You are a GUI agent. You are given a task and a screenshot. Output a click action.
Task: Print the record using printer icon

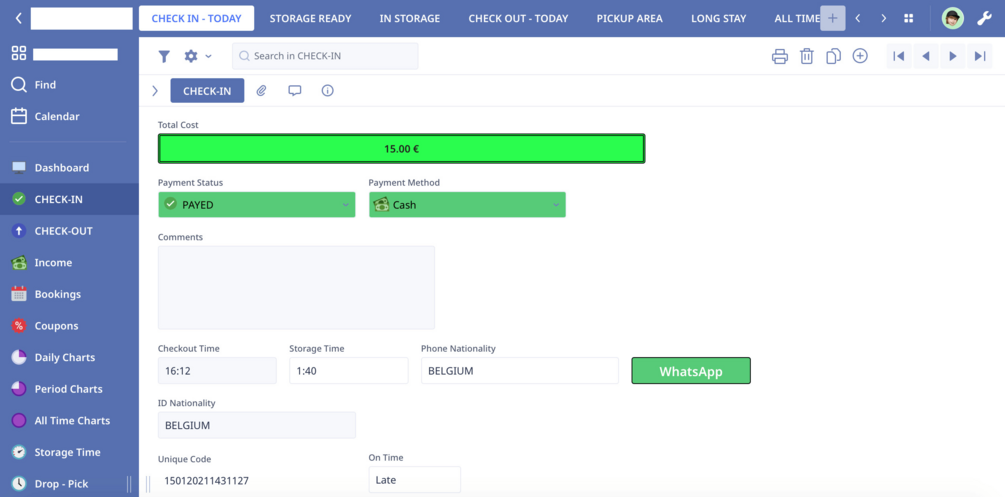point(779,56)
